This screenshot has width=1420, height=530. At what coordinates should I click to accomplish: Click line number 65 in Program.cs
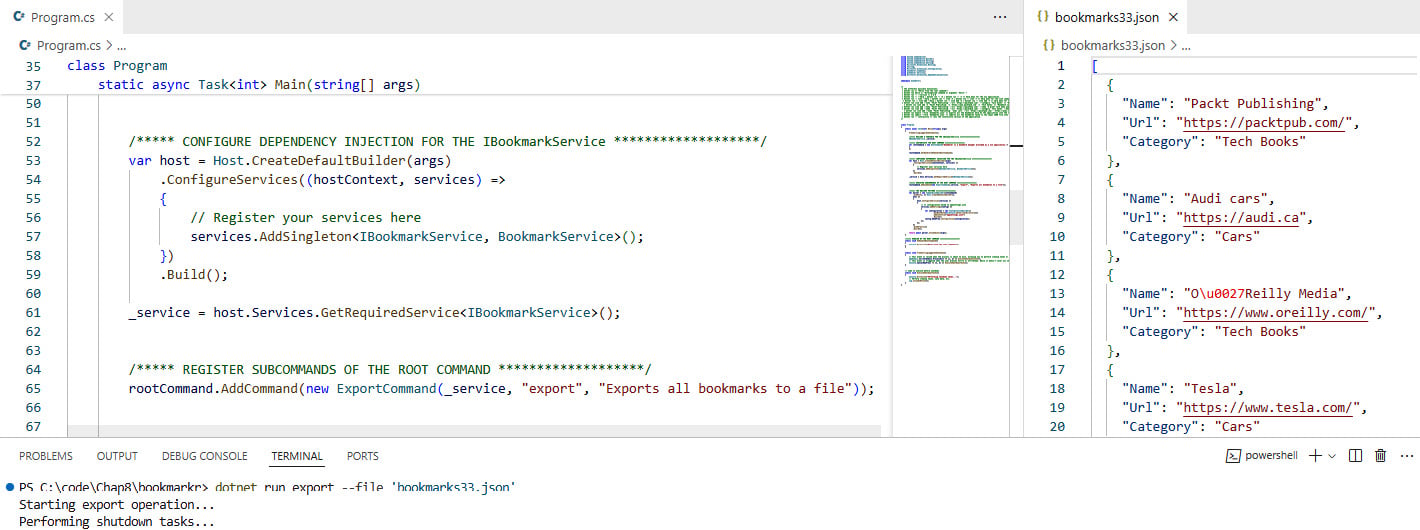[33, 388]
